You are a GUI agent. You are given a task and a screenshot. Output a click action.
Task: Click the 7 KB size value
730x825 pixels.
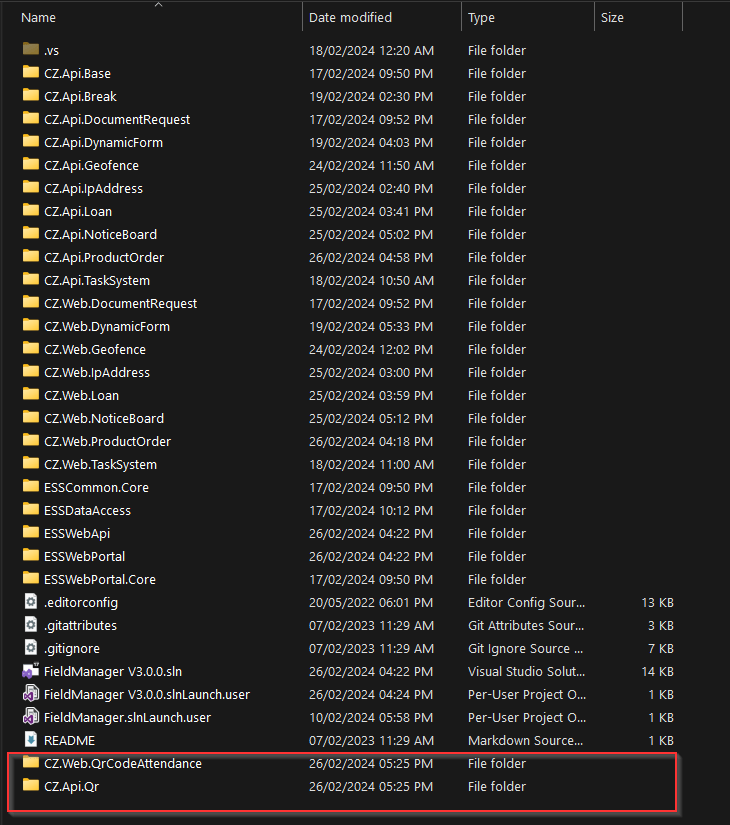pos(661,649)
